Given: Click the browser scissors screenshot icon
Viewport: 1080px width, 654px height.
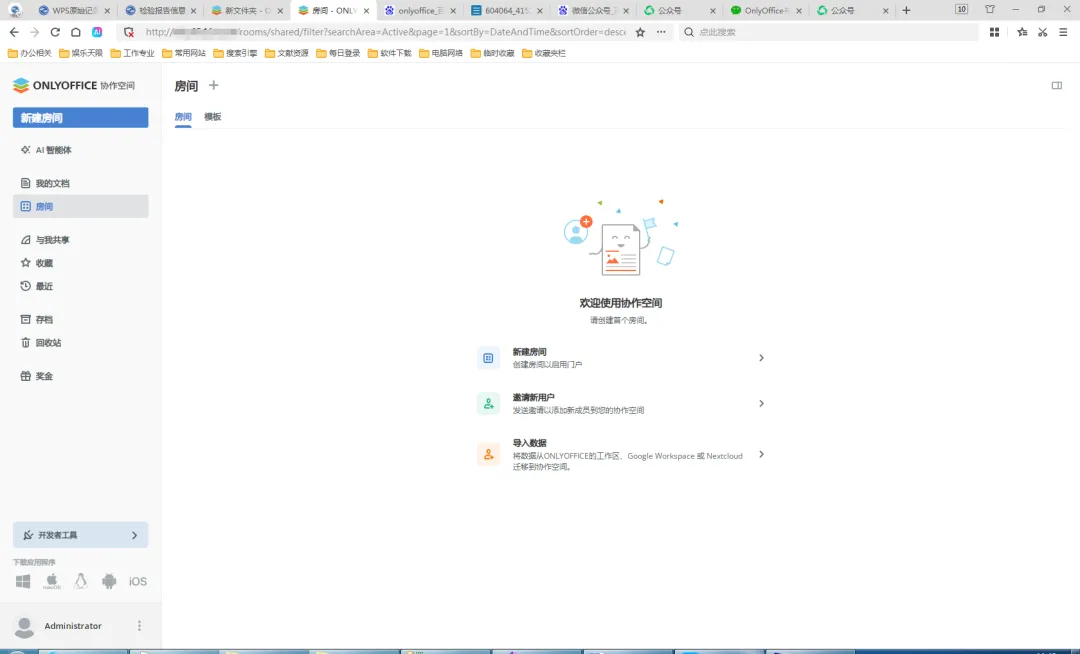Looking at the screenshot, I should 1043,32.
